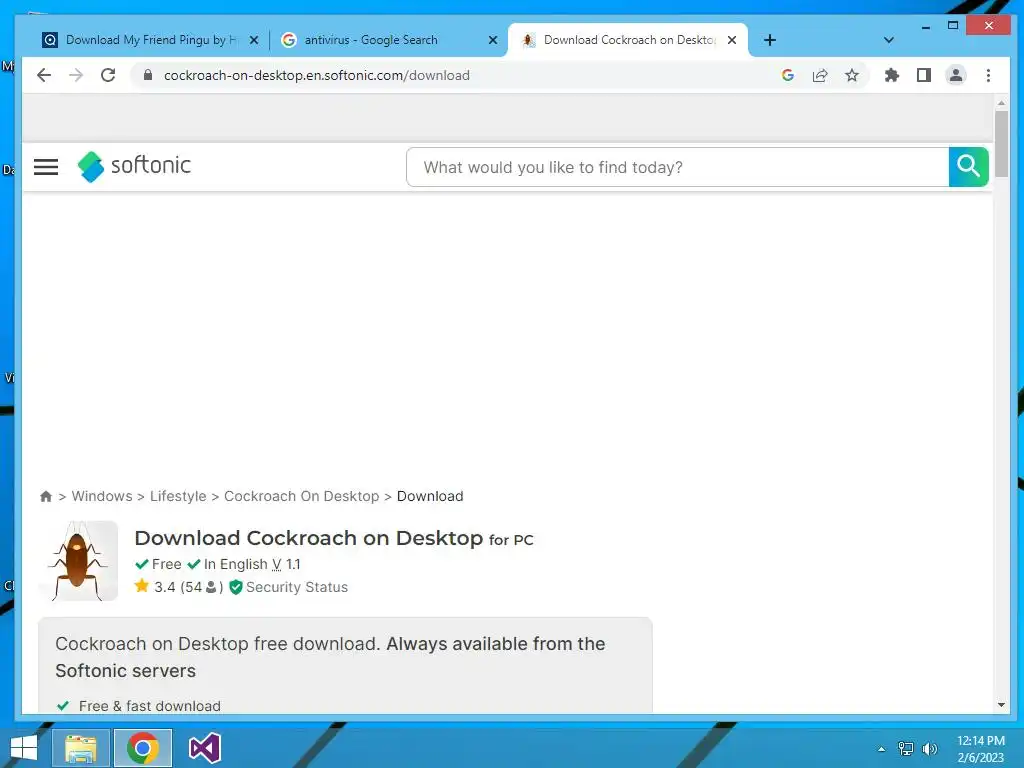This screenshot has width=1024, height=768.
Task: Click the version 1.1 label
Action: point(286,564)
